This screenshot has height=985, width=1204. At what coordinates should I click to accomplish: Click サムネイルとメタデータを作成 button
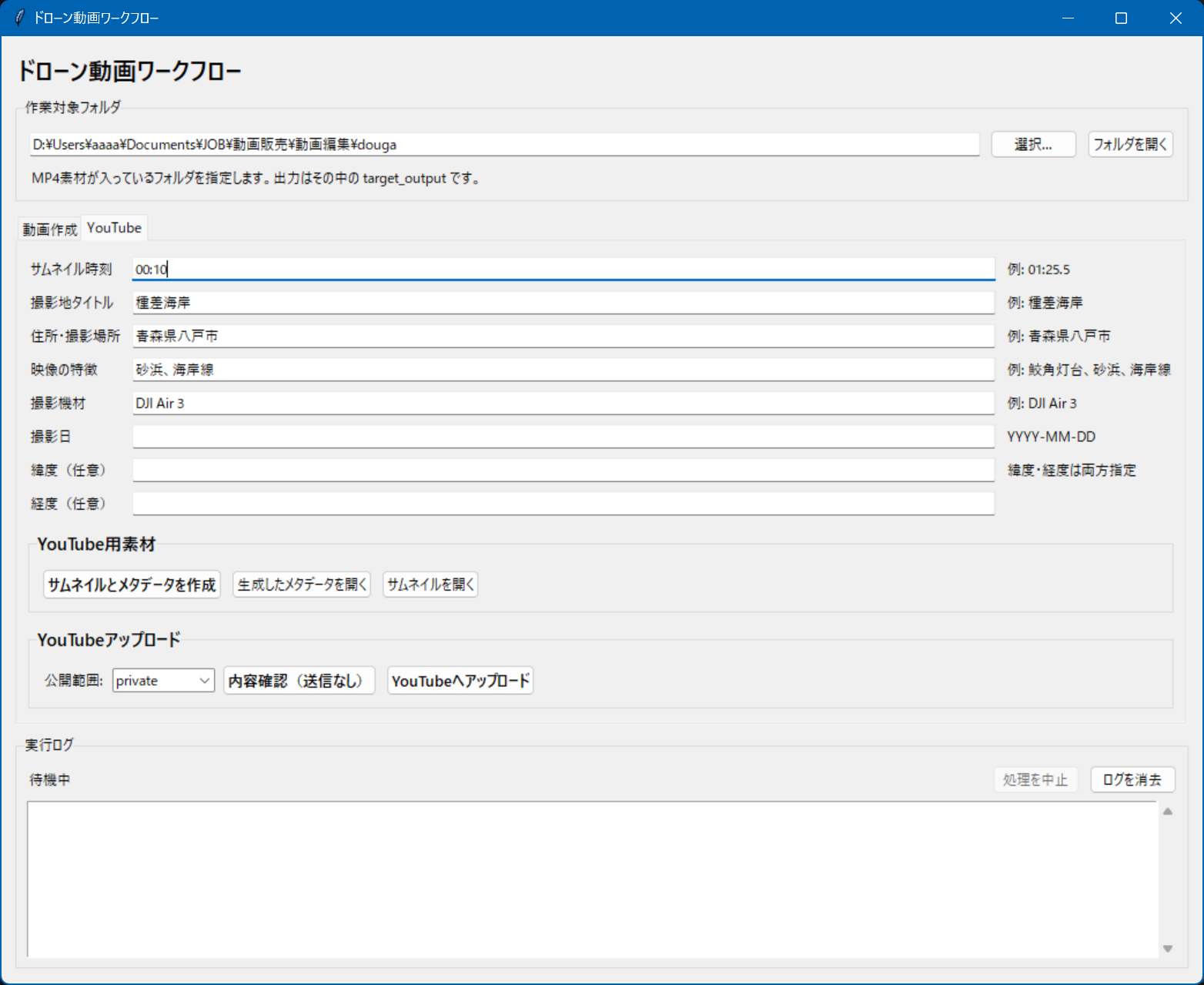[132, 585]
